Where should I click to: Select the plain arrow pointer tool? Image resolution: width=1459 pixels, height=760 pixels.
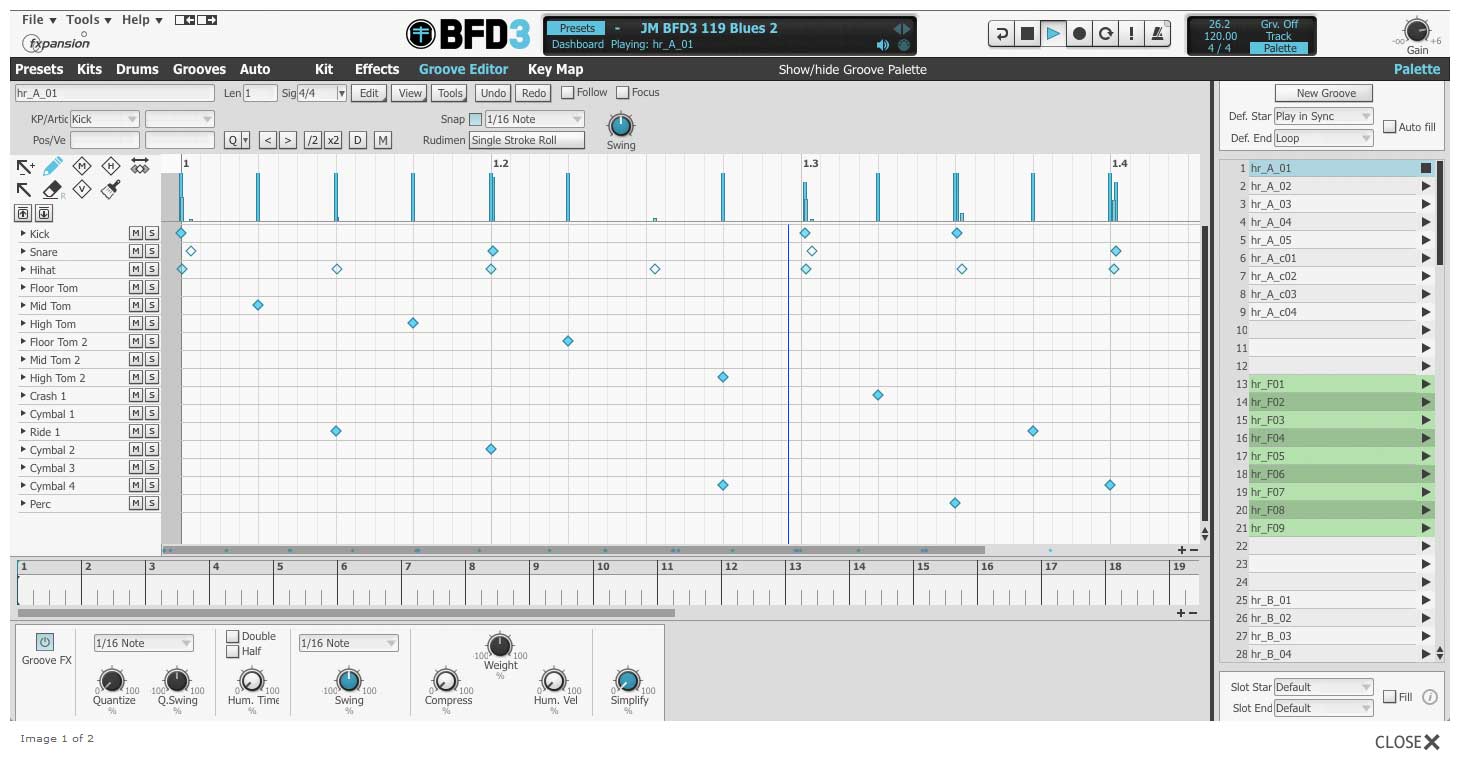coord(24,189)
